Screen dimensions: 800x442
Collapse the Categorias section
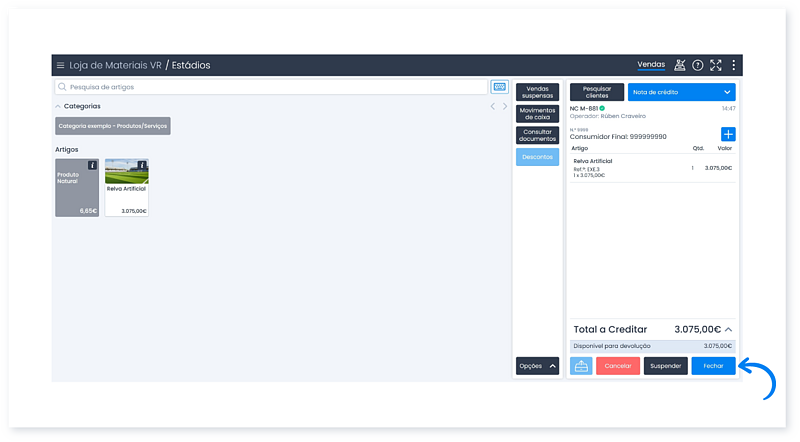(58, 106)
